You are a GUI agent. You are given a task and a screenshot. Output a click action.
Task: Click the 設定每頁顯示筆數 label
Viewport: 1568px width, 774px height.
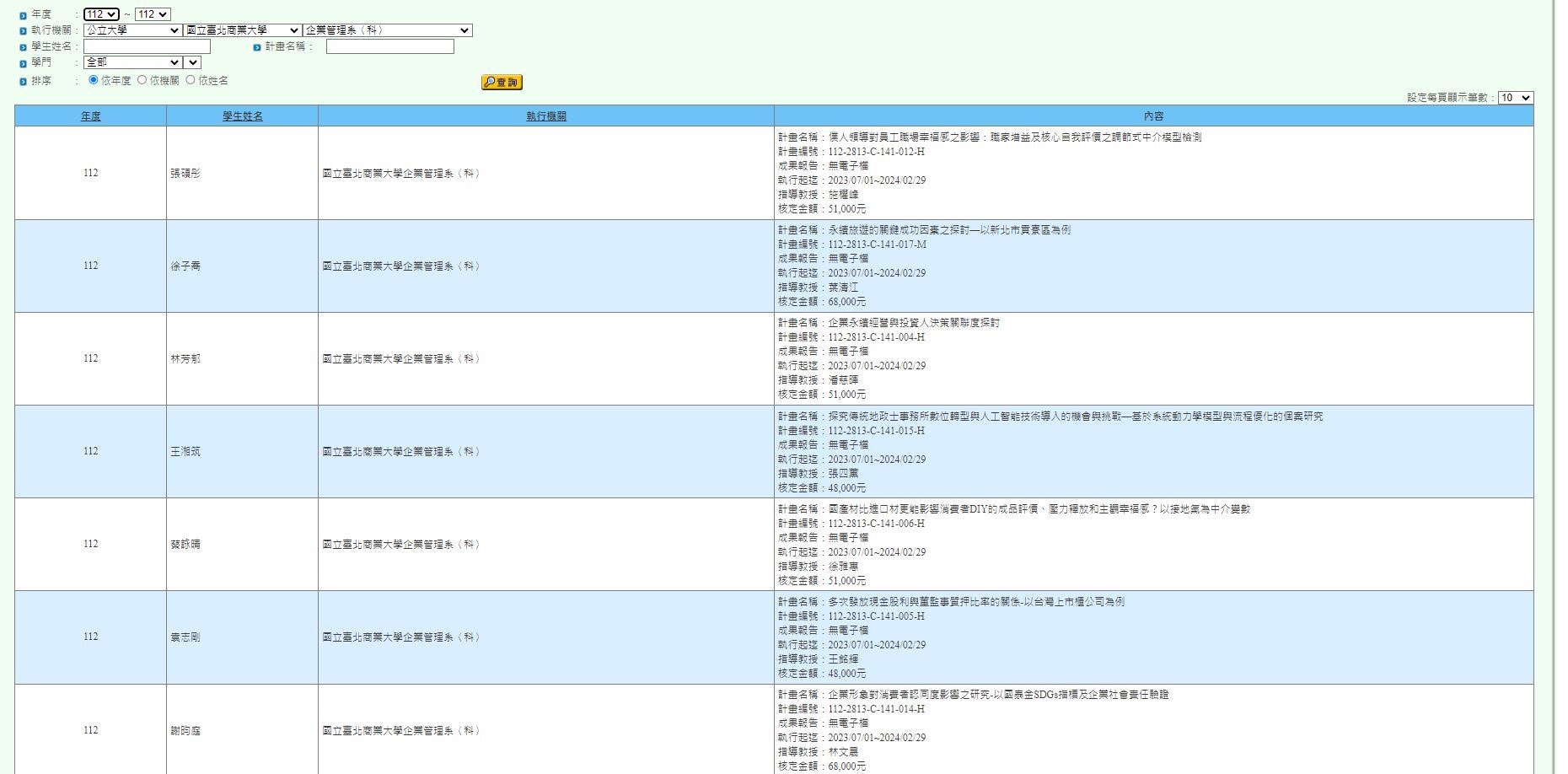tap(1451, 98)
